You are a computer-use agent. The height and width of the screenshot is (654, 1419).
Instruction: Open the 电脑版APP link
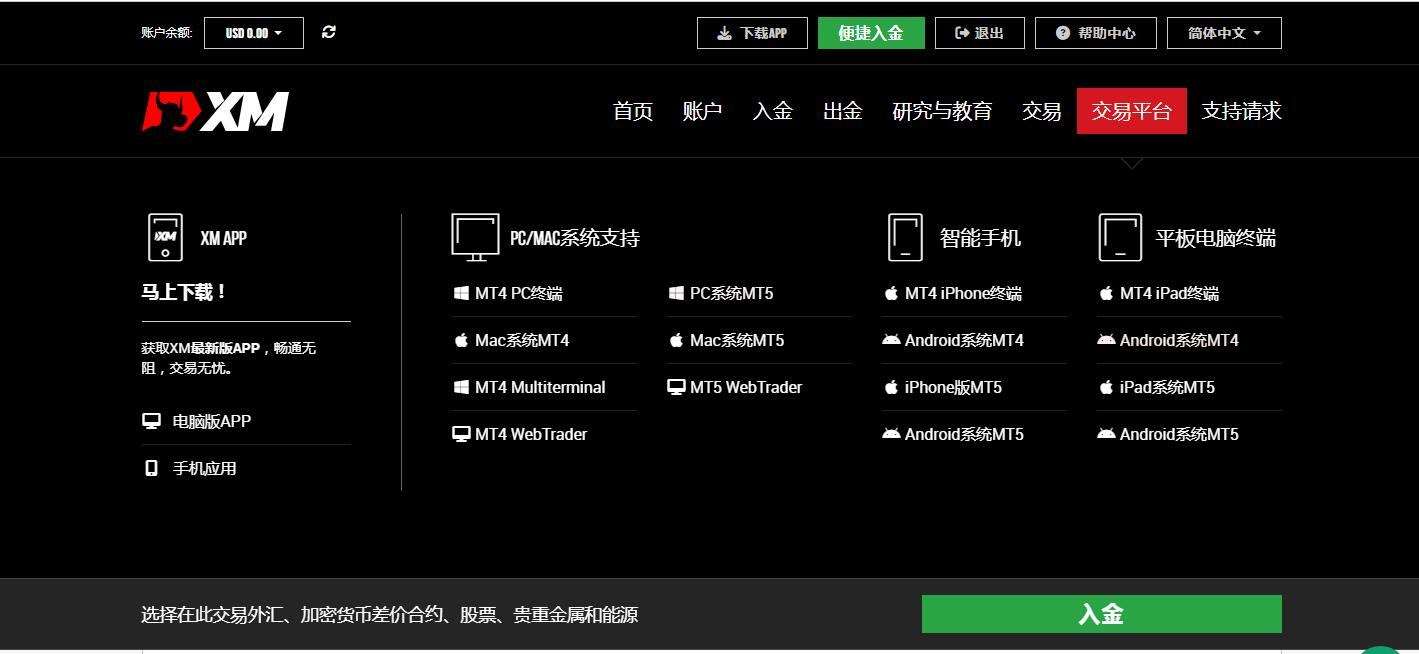[x=212, y=421]
